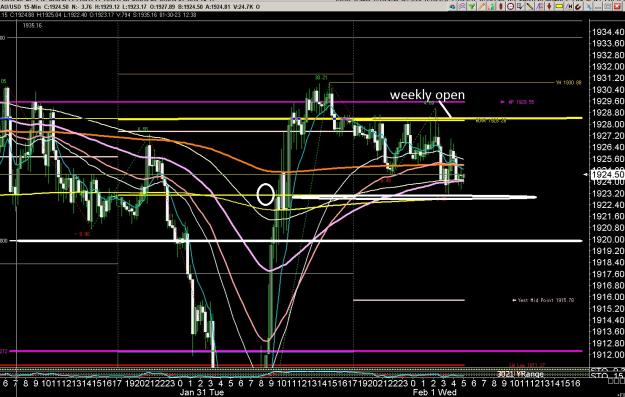
Task: Click the red circle with minus icon
Action: (x=510, y=7)
